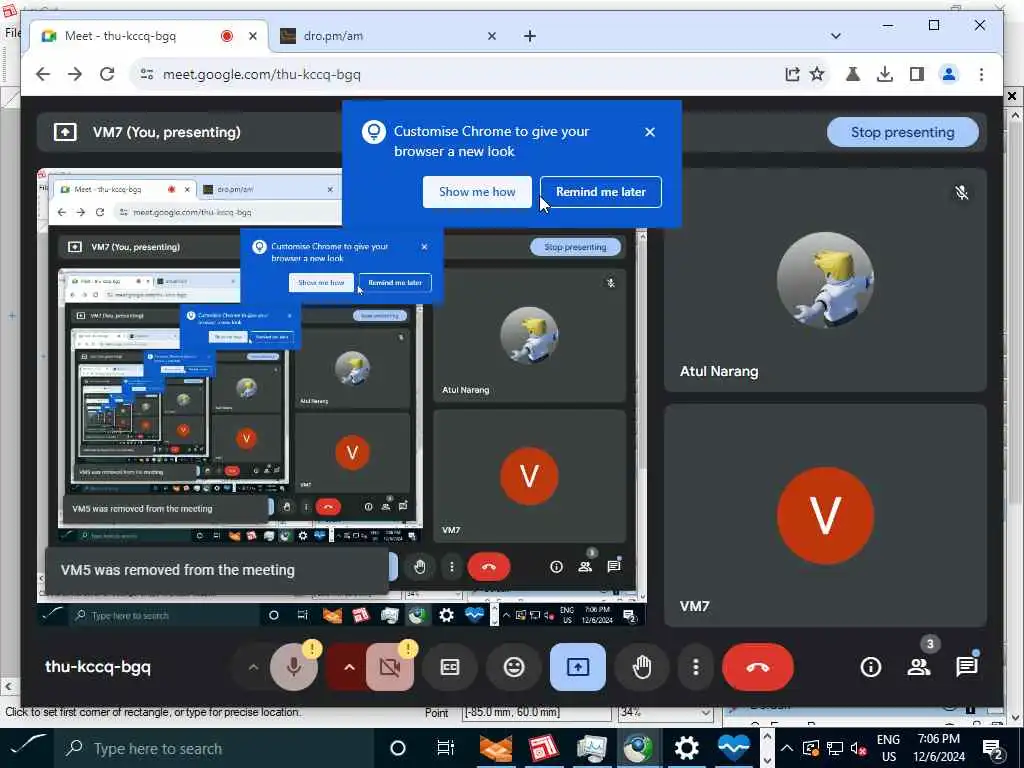Open meeting details info icon
This screenshot has height=768, width=1024.
[871, 667]
